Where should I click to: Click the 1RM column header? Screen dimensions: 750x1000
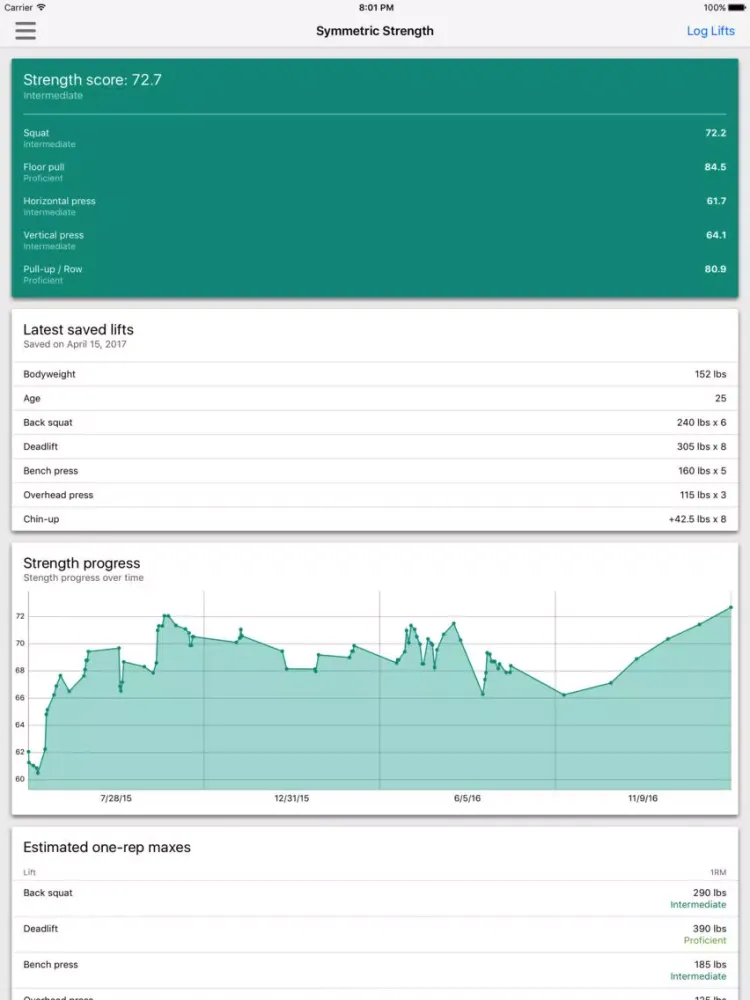click(x=718, y=872)
